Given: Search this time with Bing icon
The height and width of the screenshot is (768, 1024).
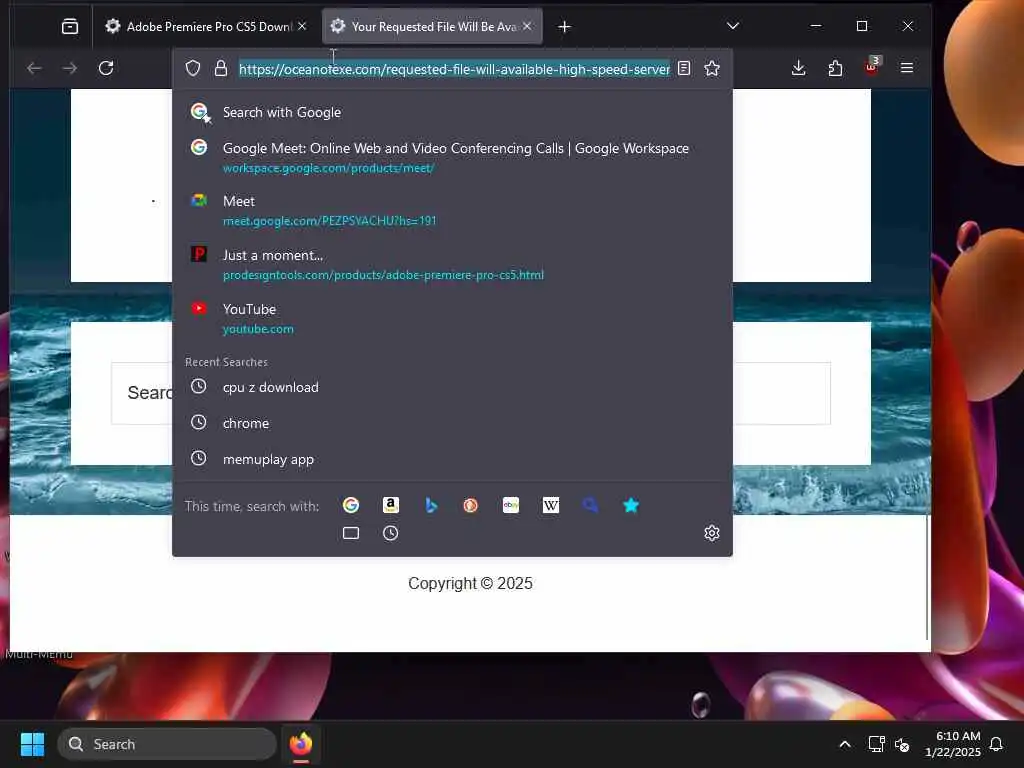Looking at the screenshot, I should [x=430, y=505].
